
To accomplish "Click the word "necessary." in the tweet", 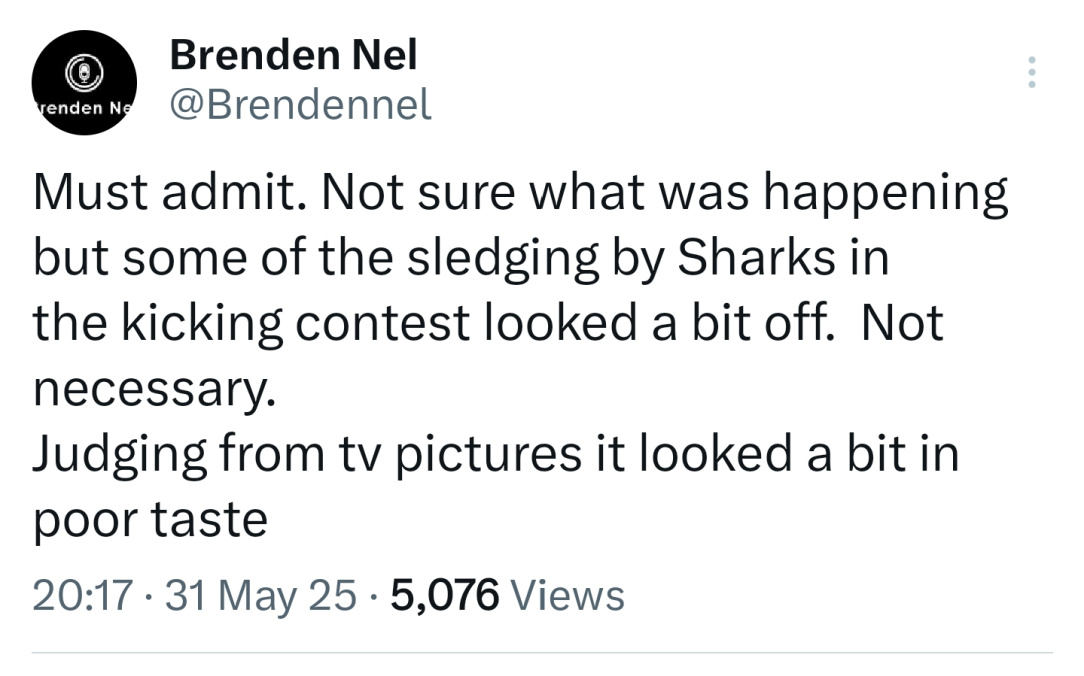I will tap(153, 390).
